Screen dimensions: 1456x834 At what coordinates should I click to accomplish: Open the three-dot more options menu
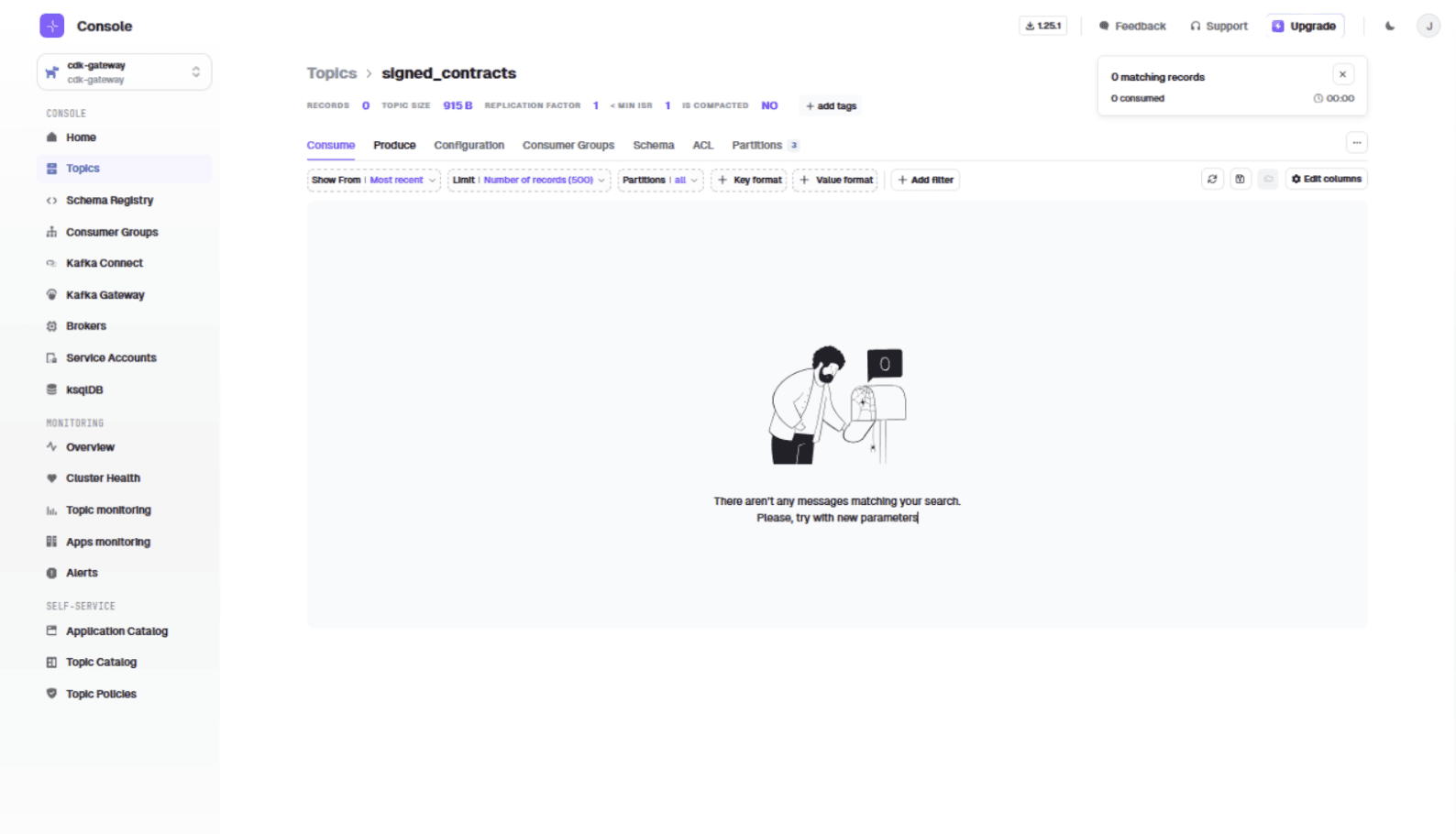pyautogui.click(x=1356, y=143)
